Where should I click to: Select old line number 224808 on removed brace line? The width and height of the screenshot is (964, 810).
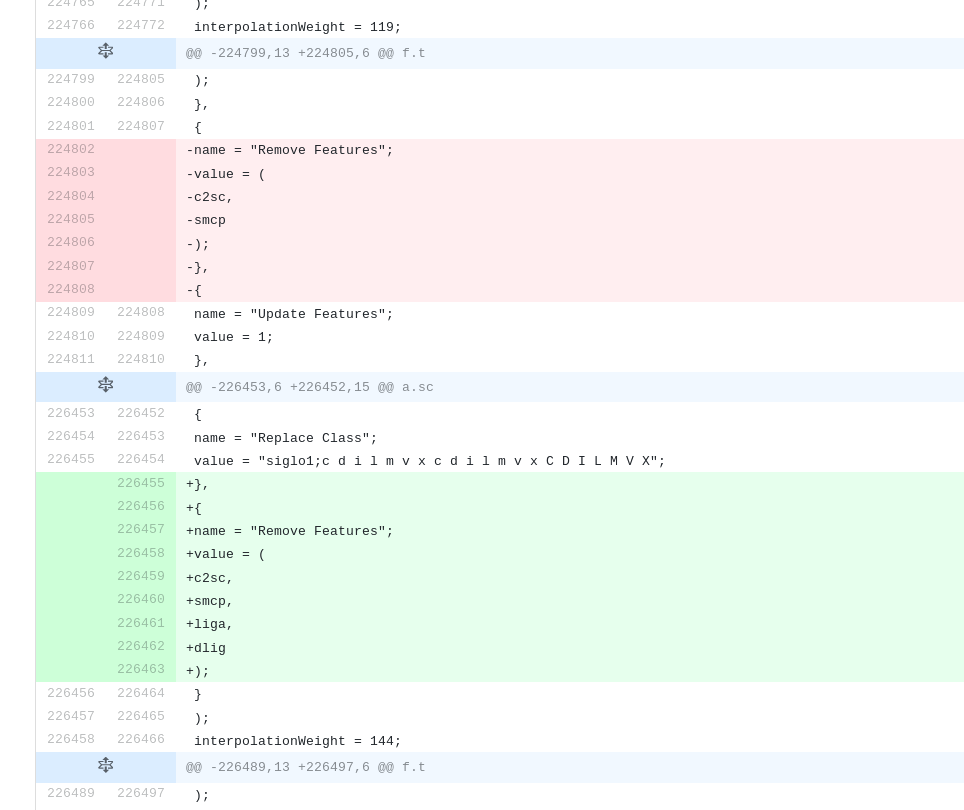71,289
